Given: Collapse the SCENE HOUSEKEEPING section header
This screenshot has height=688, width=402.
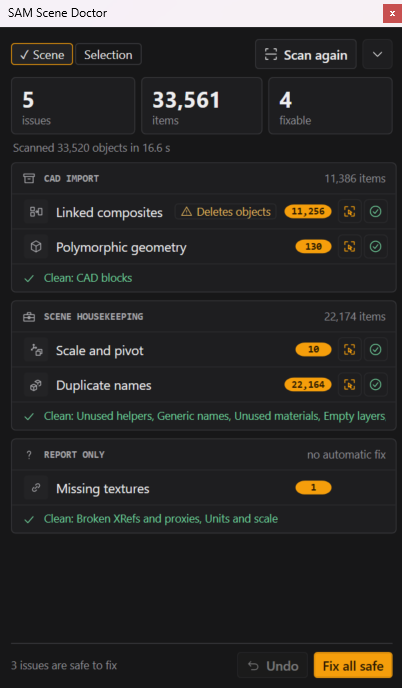Looking at the screenshot, I should point(204,316).
